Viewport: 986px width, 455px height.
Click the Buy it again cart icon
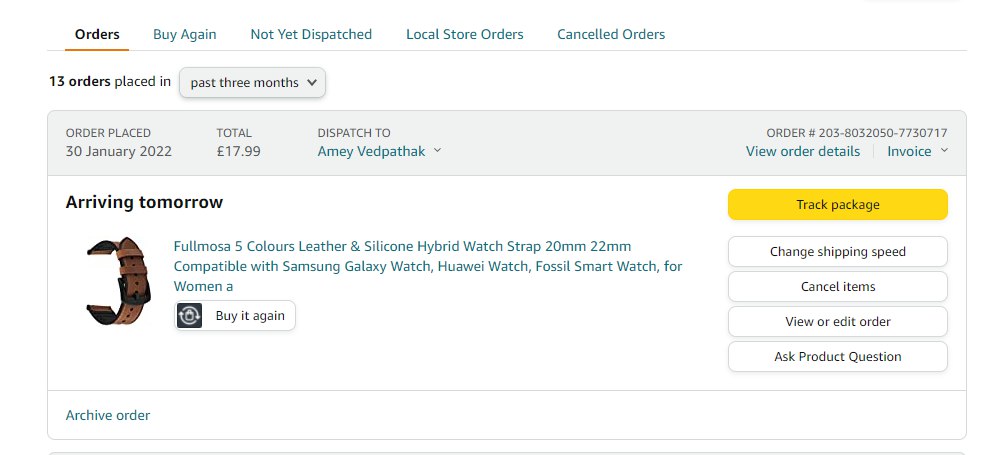point(190,315)
